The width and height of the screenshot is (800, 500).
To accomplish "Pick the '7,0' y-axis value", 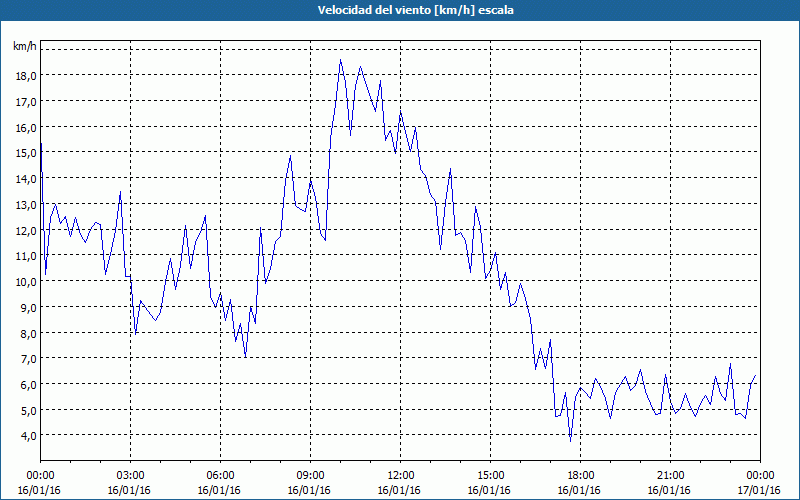I will coord(29,359).
